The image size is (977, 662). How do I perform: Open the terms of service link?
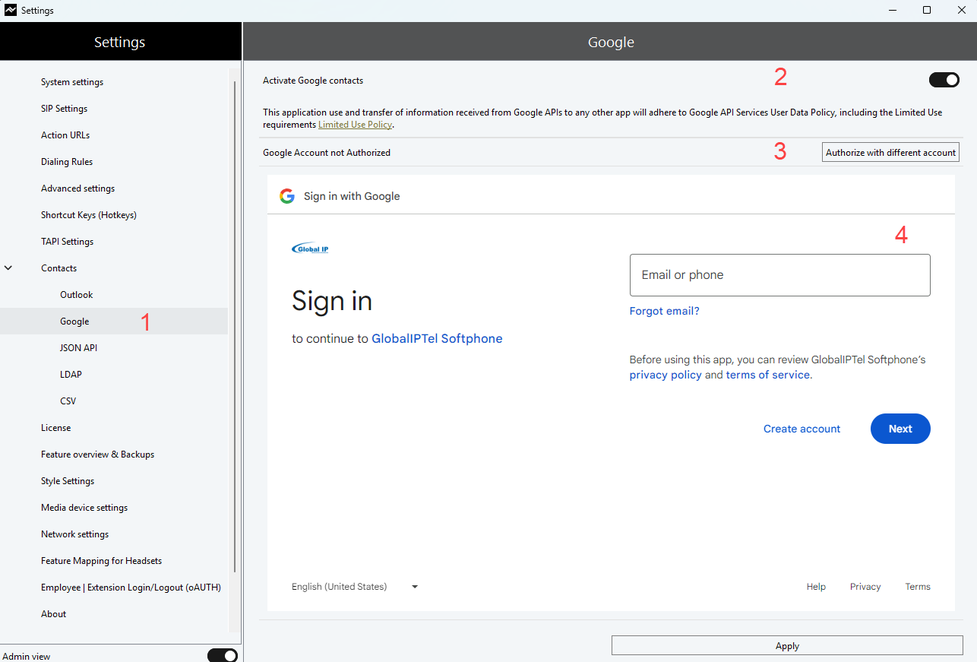tap(768, 375)
